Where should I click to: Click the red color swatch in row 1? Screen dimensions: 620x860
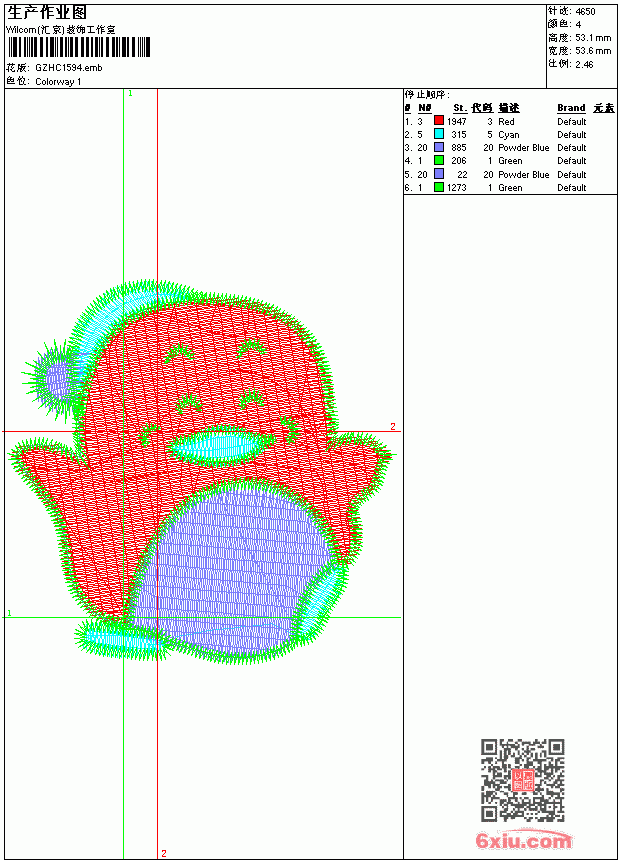(x=439, y=120)
